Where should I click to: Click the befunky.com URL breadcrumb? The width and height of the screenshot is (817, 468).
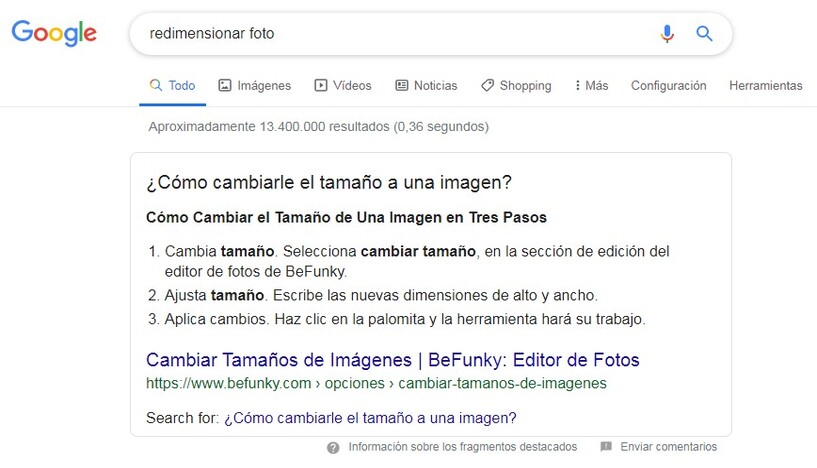click(376, 384)
